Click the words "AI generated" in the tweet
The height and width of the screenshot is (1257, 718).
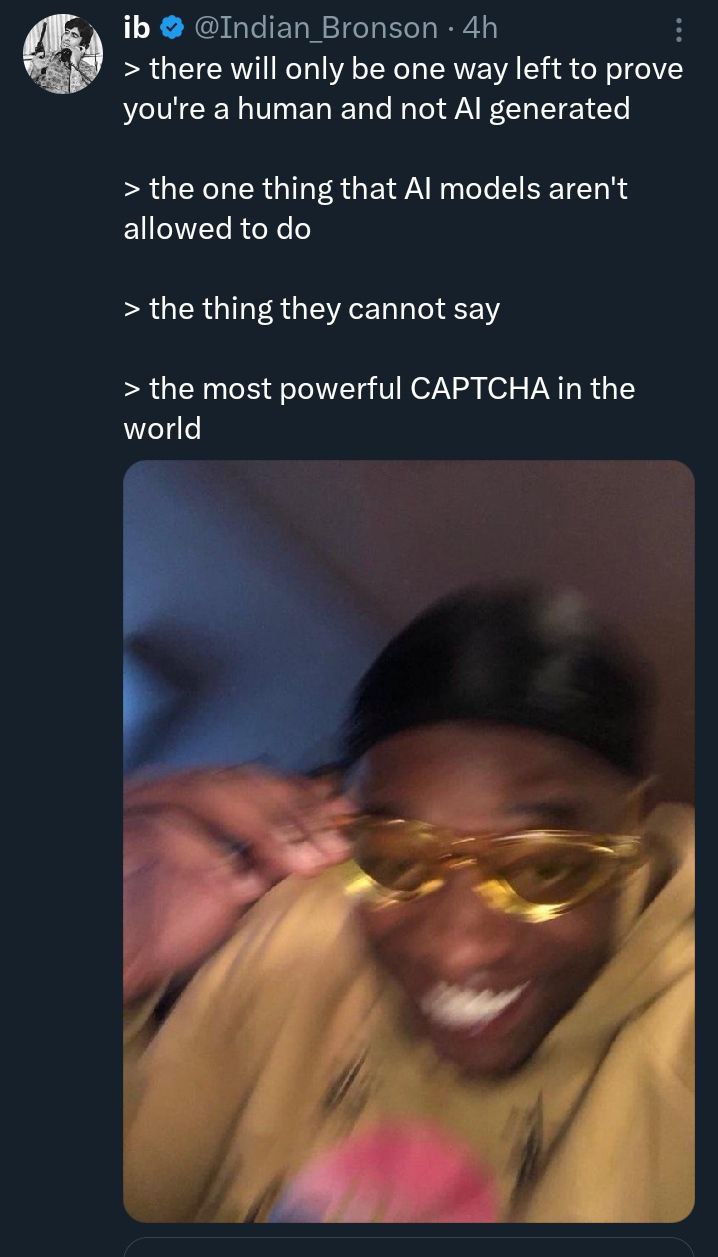[x=543, y=108]
